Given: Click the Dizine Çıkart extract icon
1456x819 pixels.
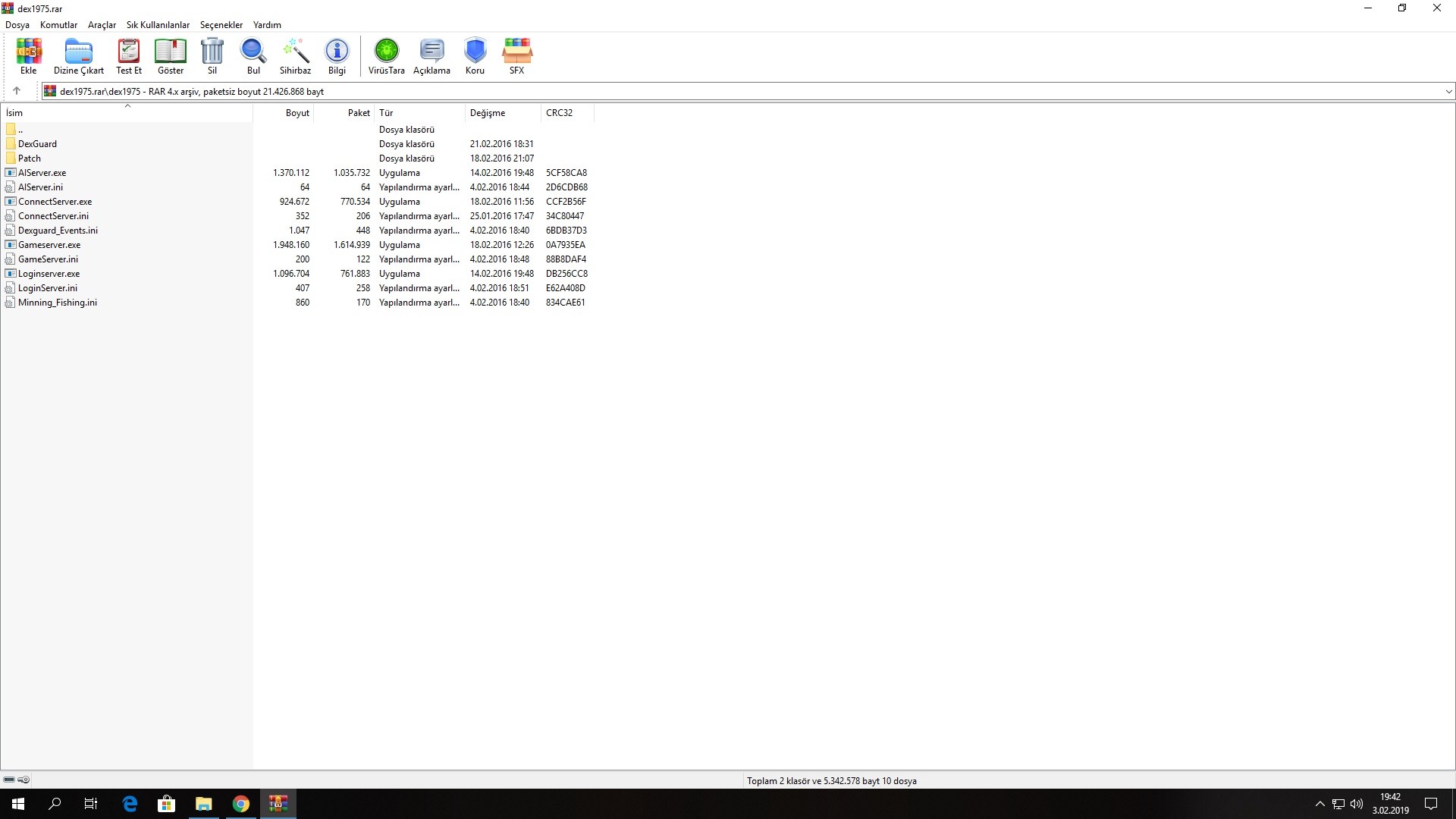Looking at the screenshot, I should point(79,56).
